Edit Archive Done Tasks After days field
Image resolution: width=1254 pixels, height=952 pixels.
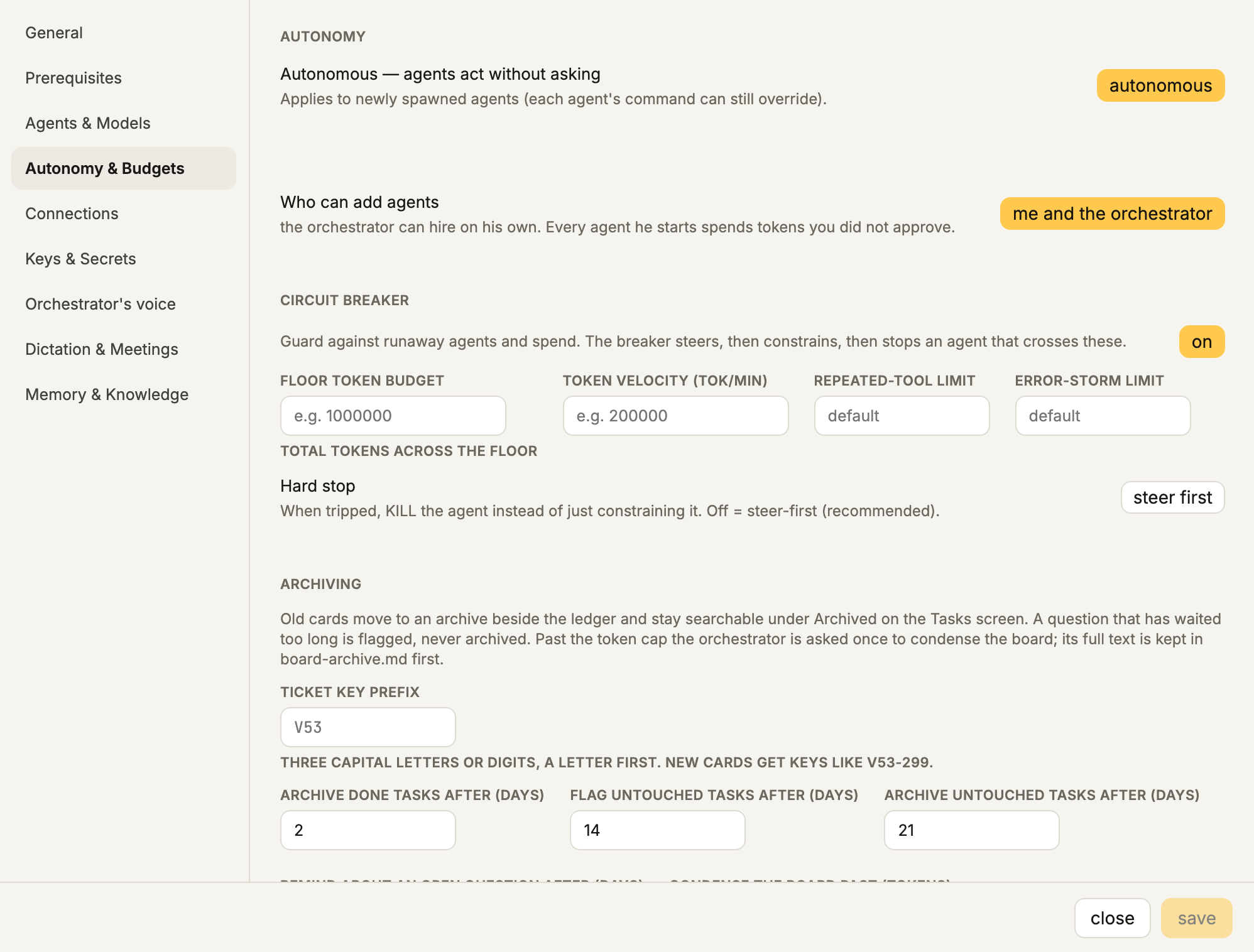(x=368, y=830)
